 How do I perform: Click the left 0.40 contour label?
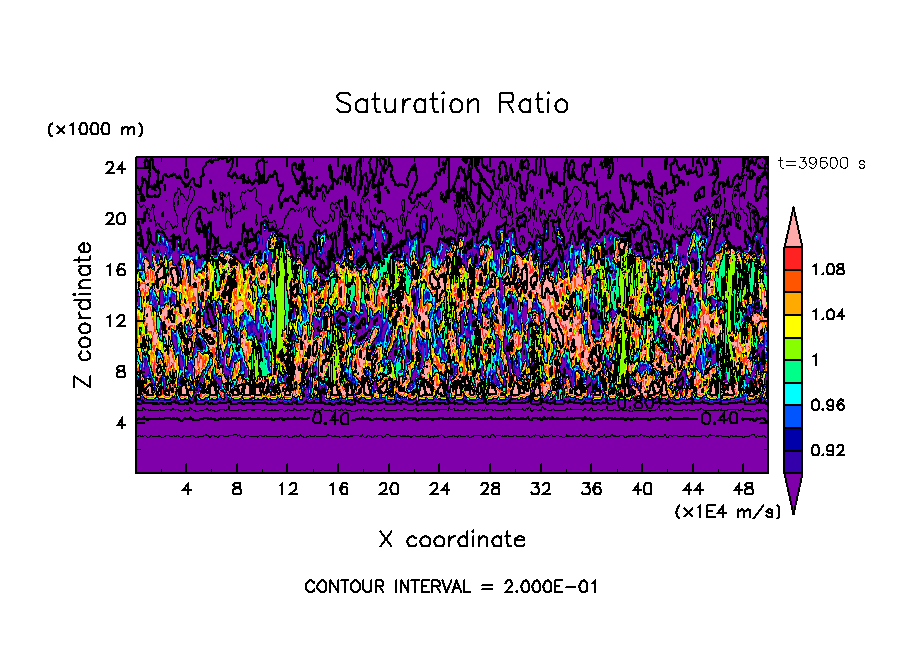click(x=330, y=419)
